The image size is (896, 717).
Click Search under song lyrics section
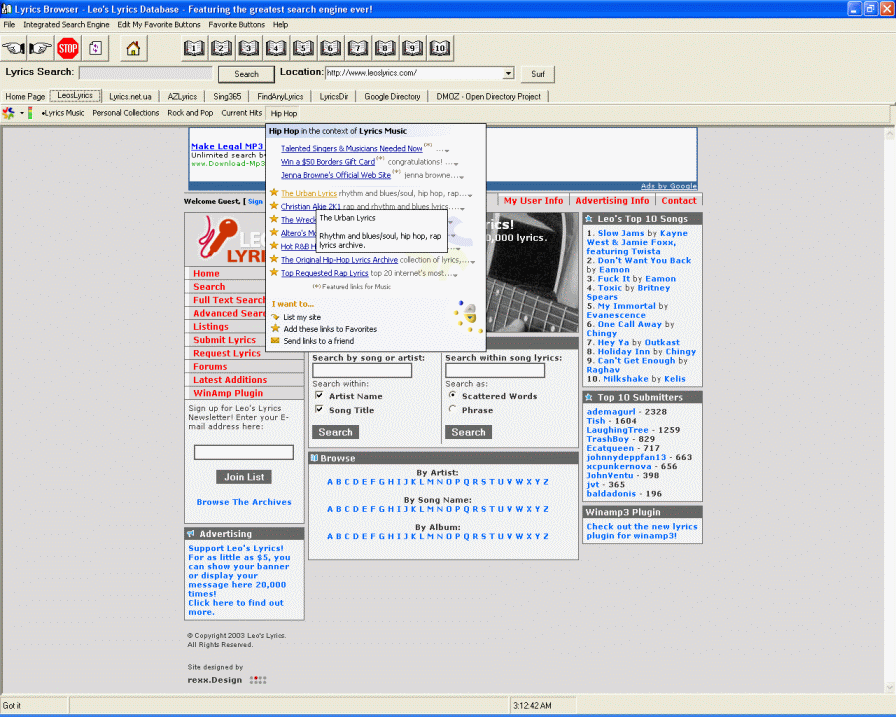468,432
